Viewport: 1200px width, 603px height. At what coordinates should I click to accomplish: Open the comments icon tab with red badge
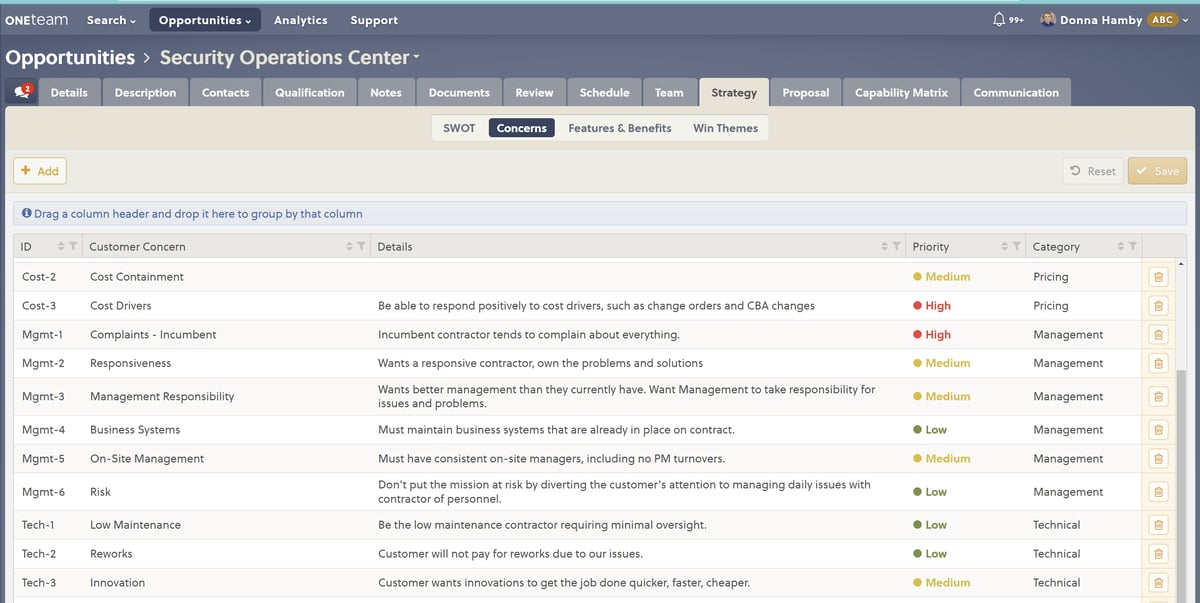click(x=22, y=92)
